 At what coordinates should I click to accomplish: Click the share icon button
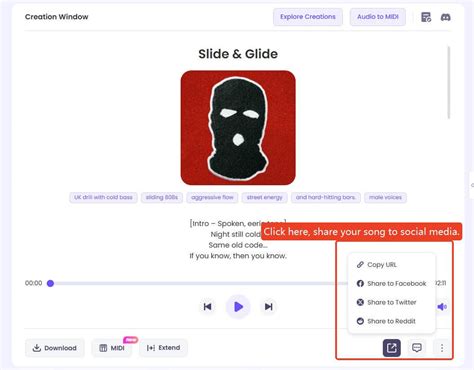click(x=392, y=348)
